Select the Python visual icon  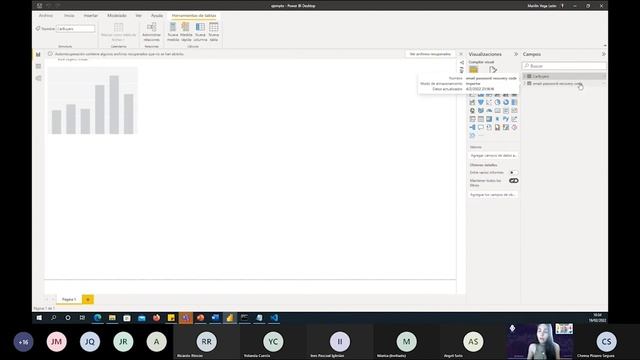pyautogui.click(x=506, y=119)
